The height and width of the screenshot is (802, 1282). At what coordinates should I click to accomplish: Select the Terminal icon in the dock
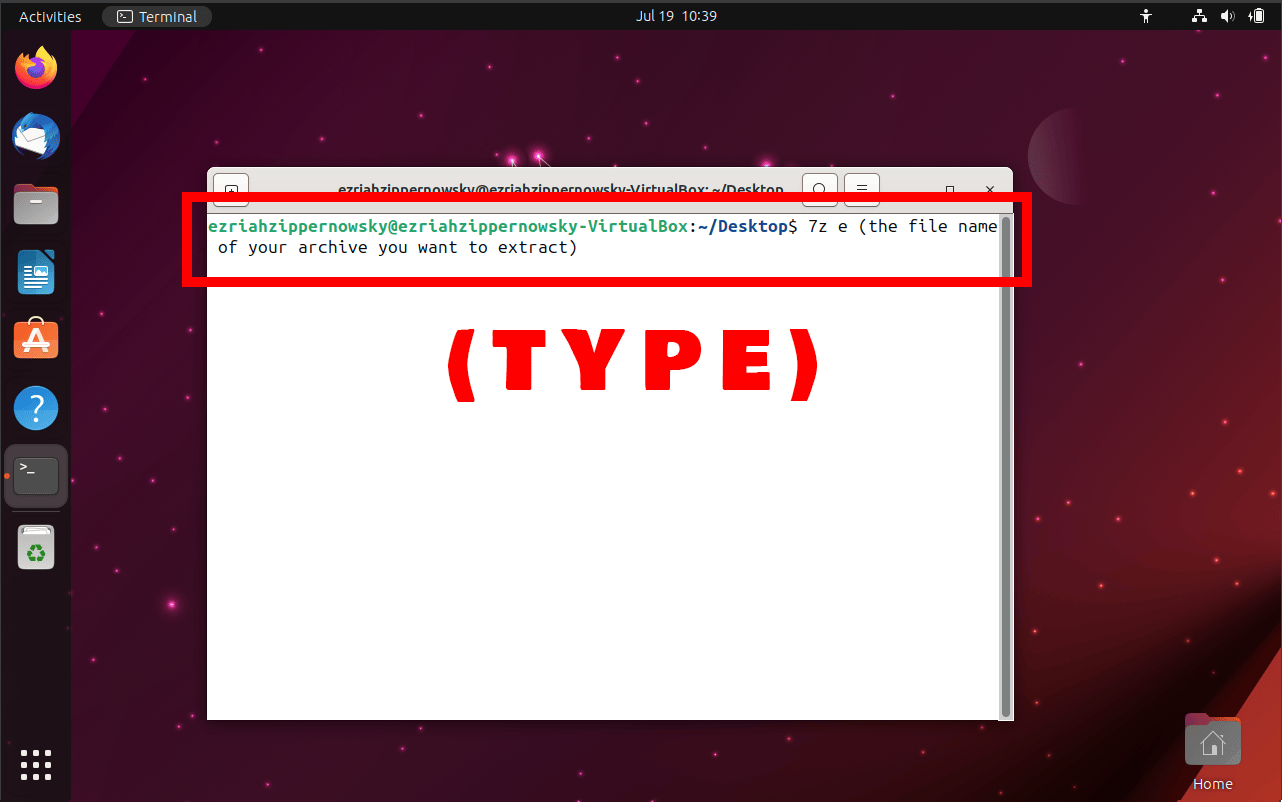(36, 476)
